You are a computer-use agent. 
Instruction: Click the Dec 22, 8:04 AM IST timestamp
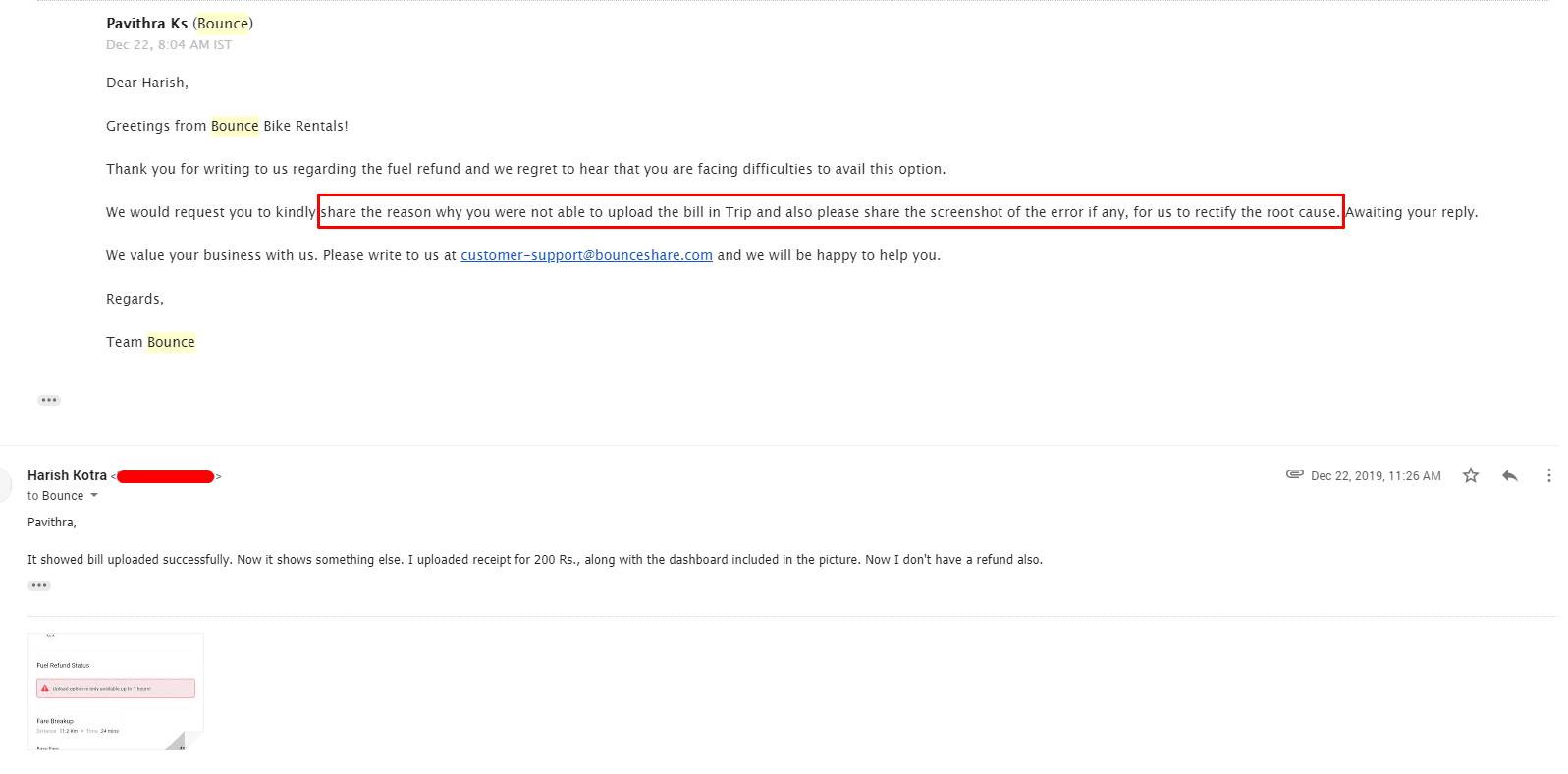(x=169, y=45)
